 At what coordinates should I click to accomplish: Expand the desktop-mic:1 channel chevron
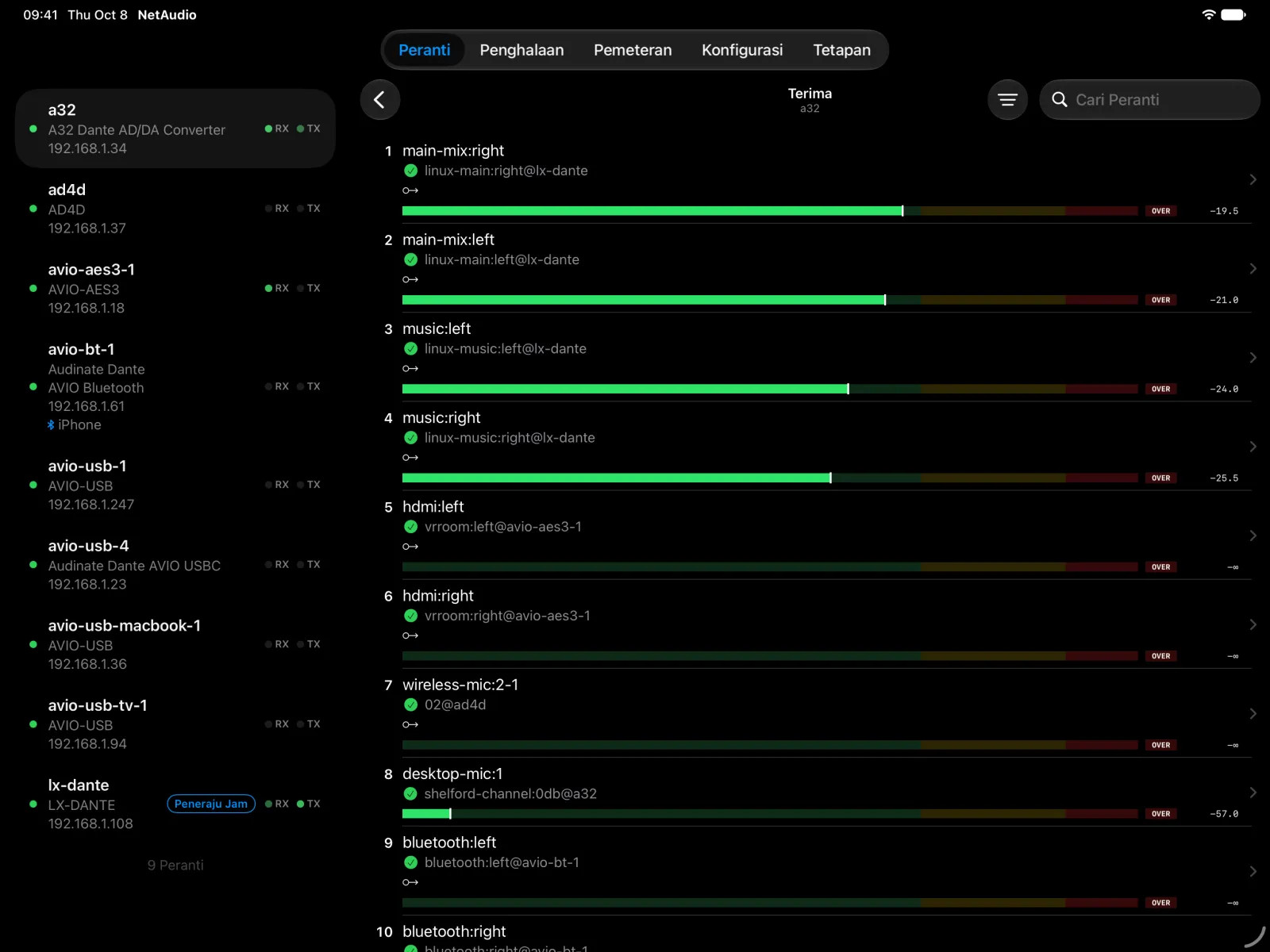click(1253, 793)
